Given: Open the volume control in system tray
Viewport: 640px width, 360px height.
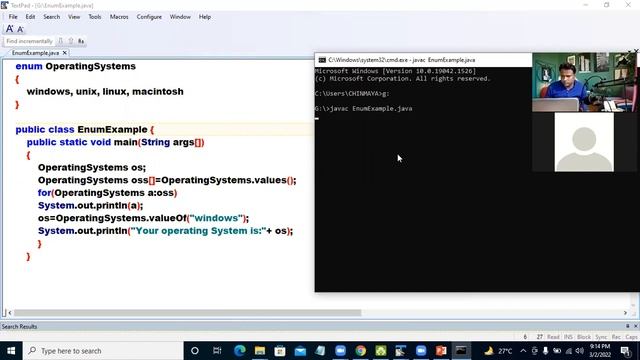Looking at the screenshot, I should click(580, 351).
